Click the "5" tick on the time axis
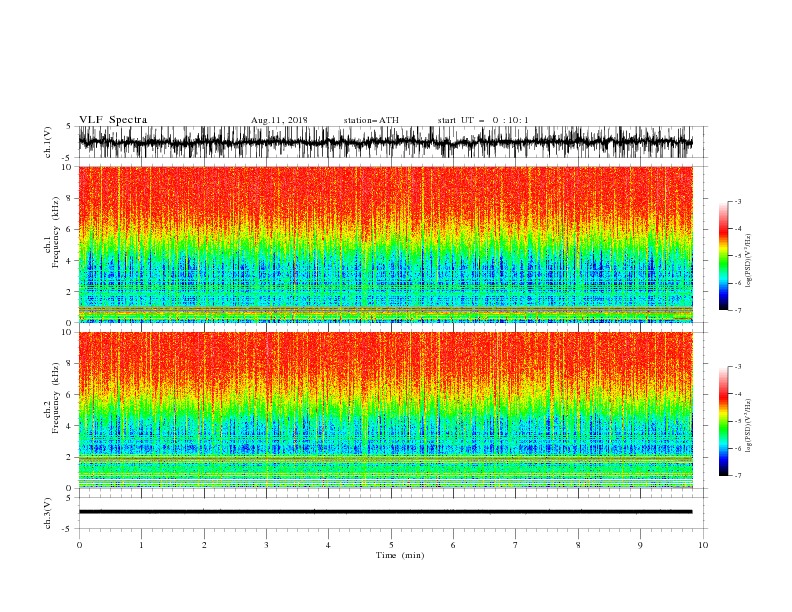This screenshot has height=612, width=792. coord(391,545)
